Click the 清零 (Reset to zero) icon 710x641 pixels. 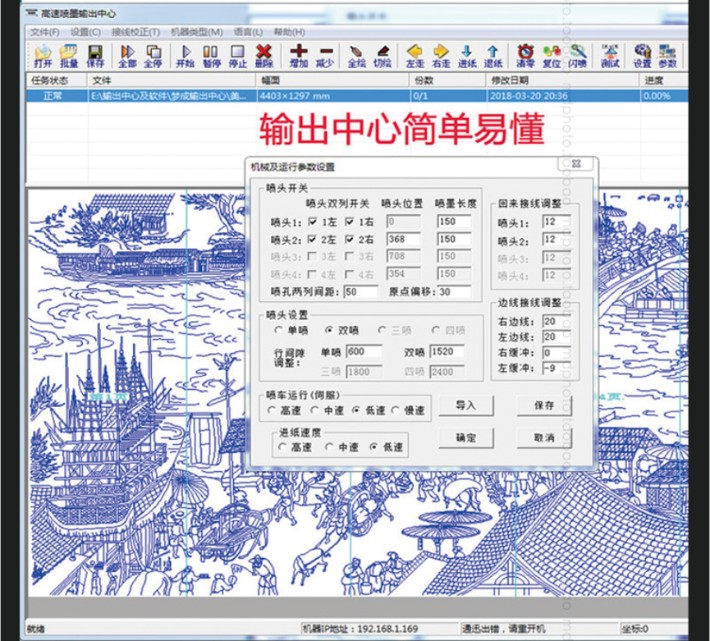(524, 55)
